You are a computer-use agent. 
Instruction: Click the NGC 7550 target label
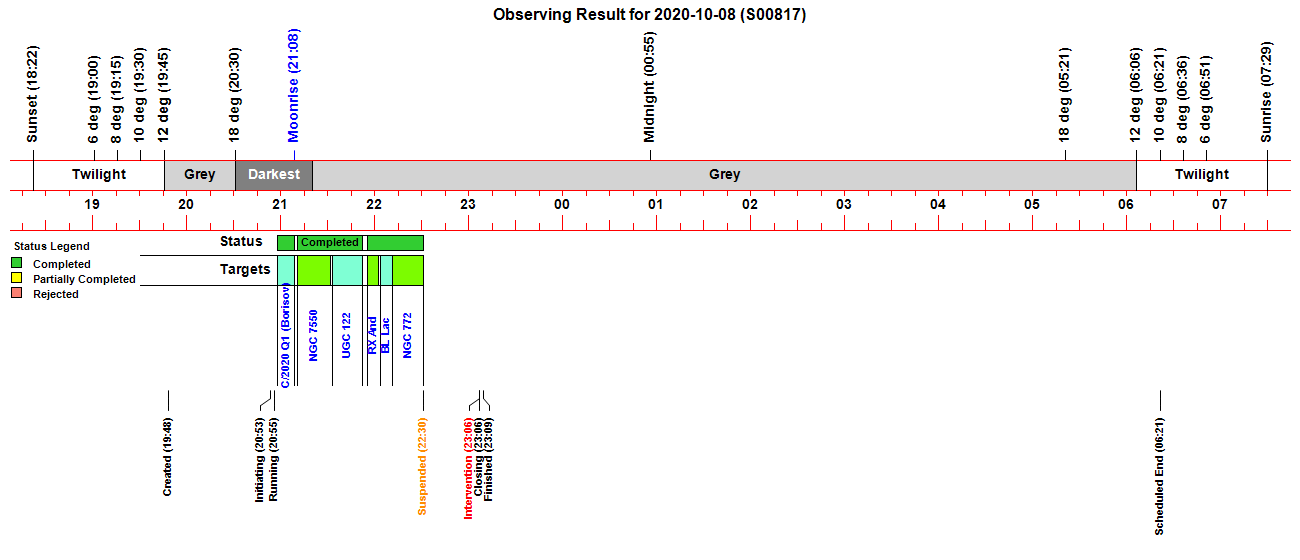314,335
